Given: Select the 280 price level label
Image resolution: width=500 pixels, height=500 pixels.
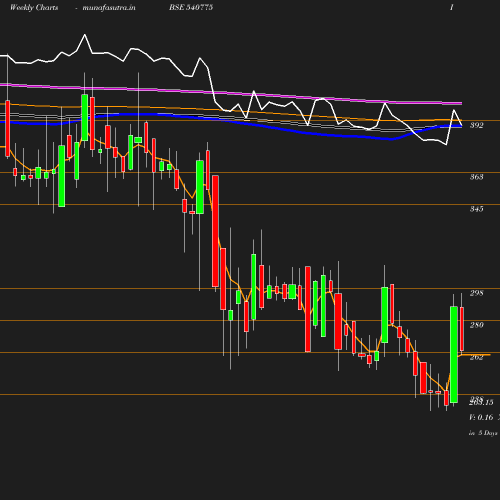Looking at the screenshot, I should coord(476,325).
